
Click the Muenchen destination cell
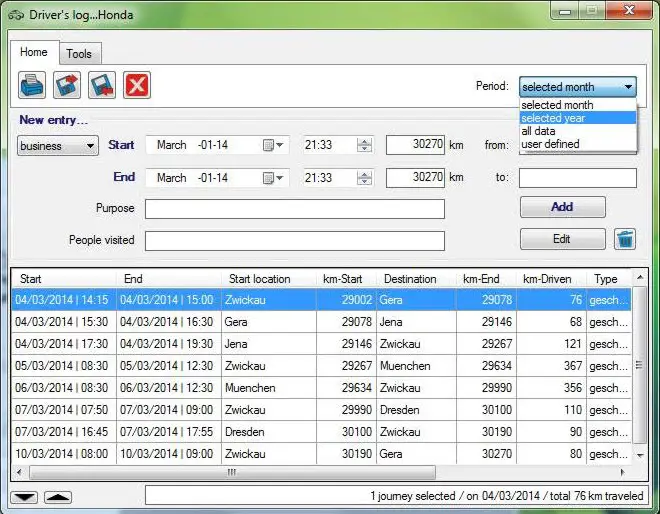click(x=416, y=366)
